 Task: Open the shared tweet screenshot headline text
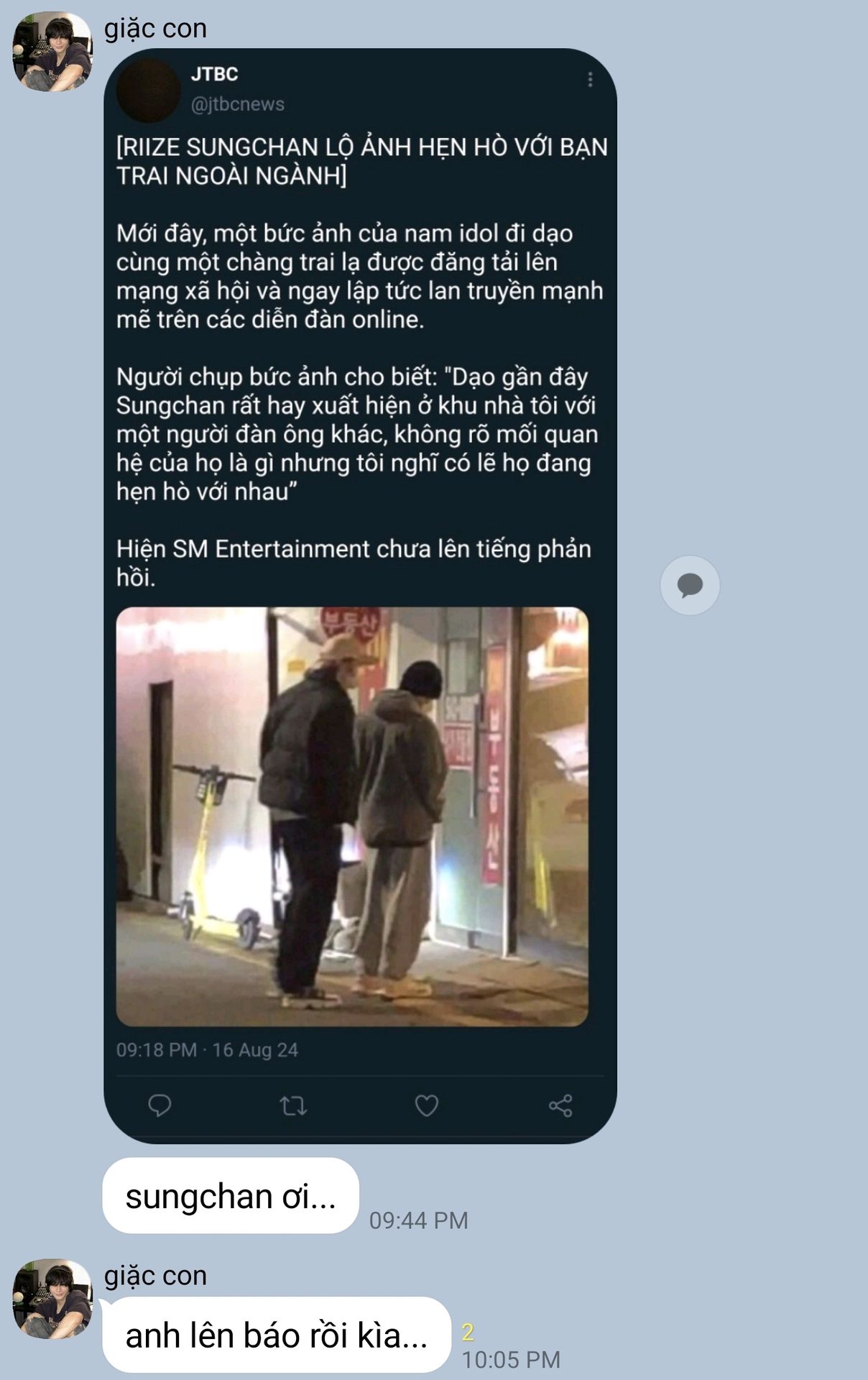tap(361, 161)
